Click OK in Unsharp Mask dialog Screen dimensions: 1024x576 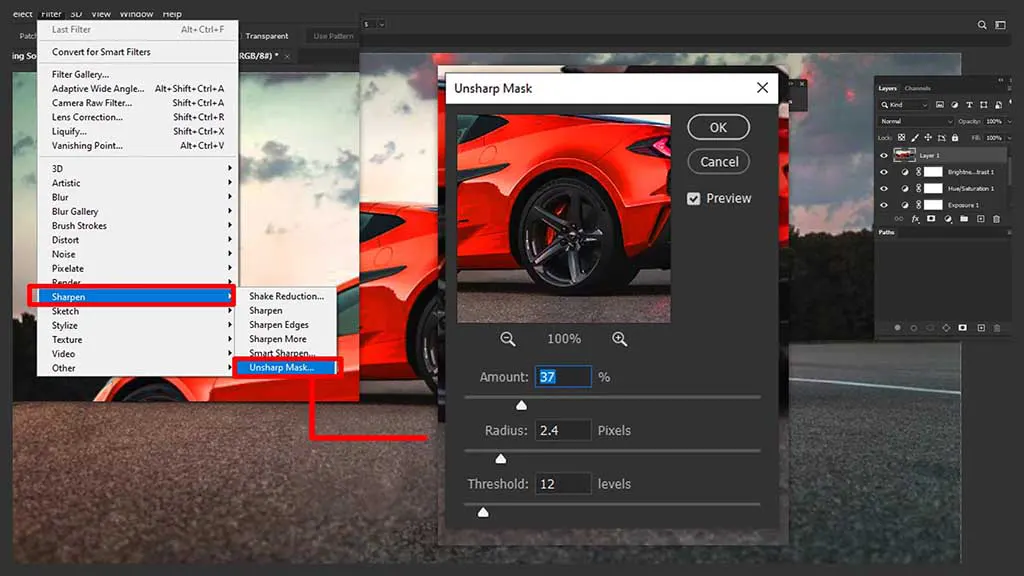(718, 127)
